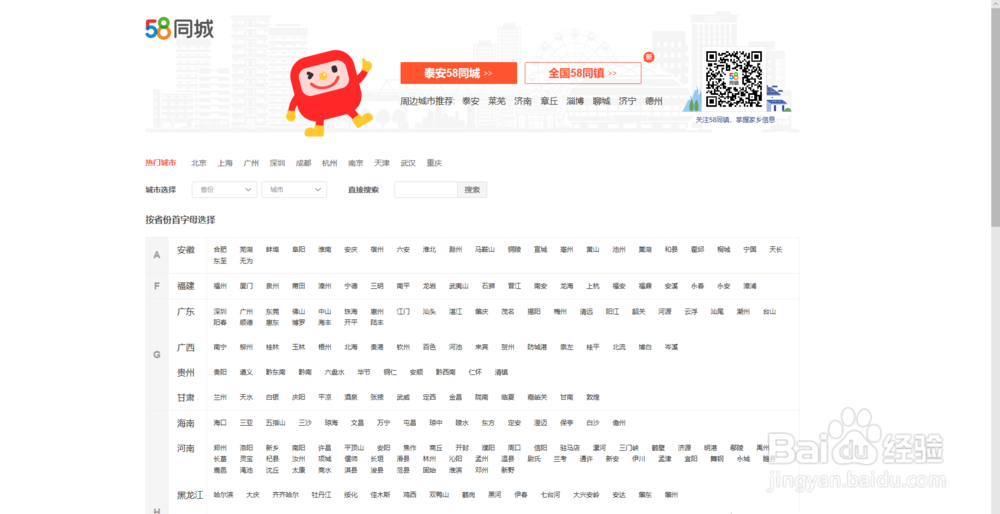Image resolution: width=1000 pixels, height=514 pixels.
Task: Go to 大兴安岭 in the 黑龙江 row
Action: (x=586, y=495)
